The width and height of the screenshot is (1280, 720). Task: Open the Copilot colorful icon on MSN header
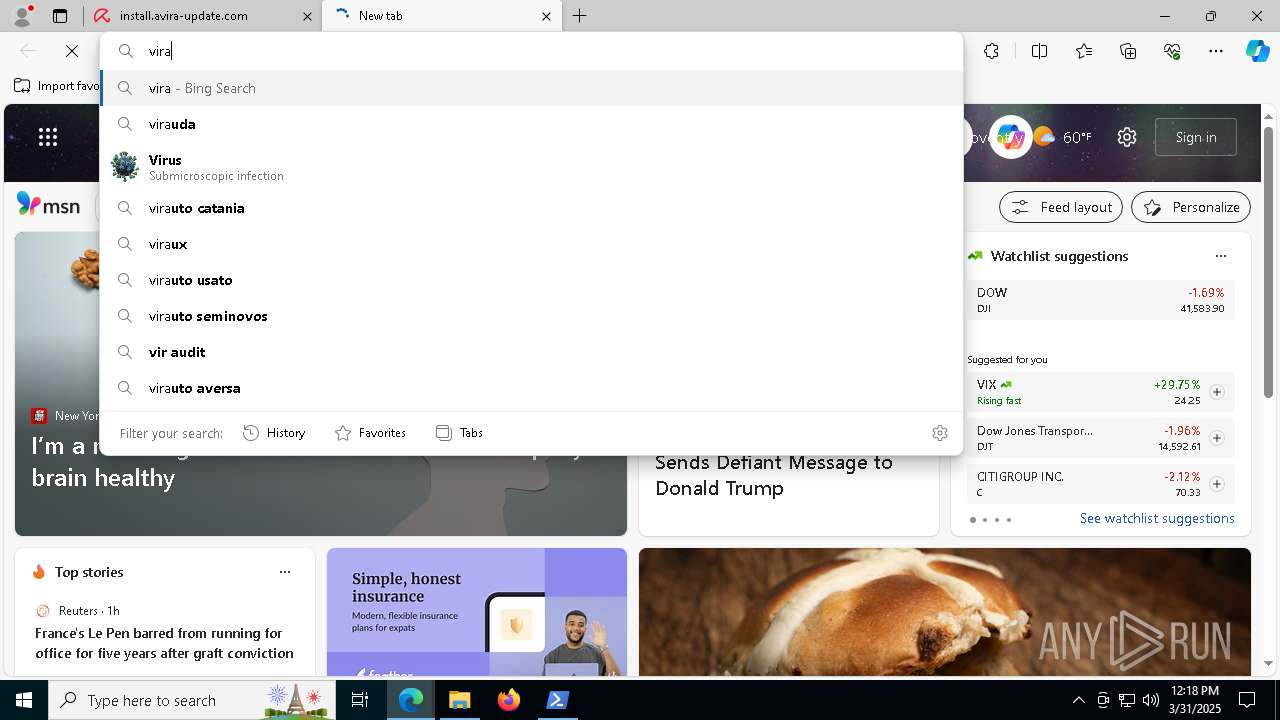tap(1011, 137)
